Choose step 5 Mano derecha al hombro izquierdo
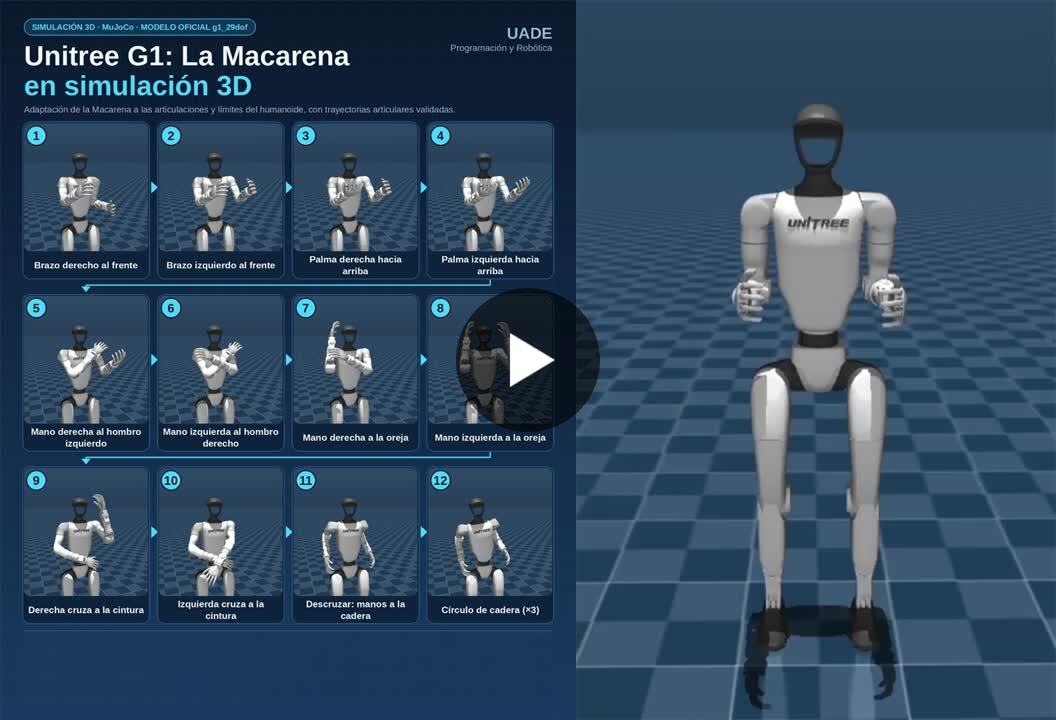 [86, 372]
